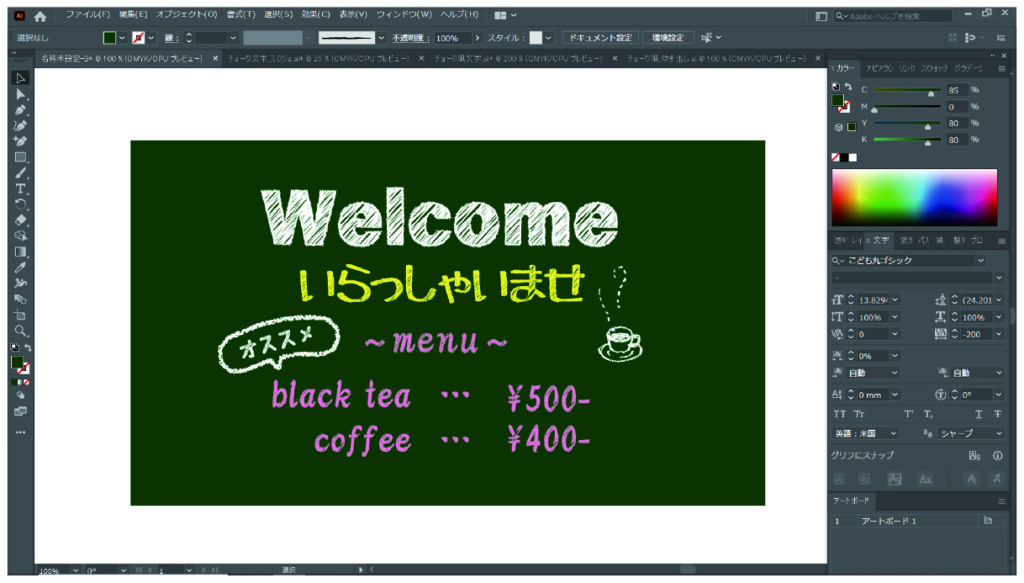Click the Change Screen Mode tool icon
The height and width of the screenshot is (583, 1024).
coord(20,412)
